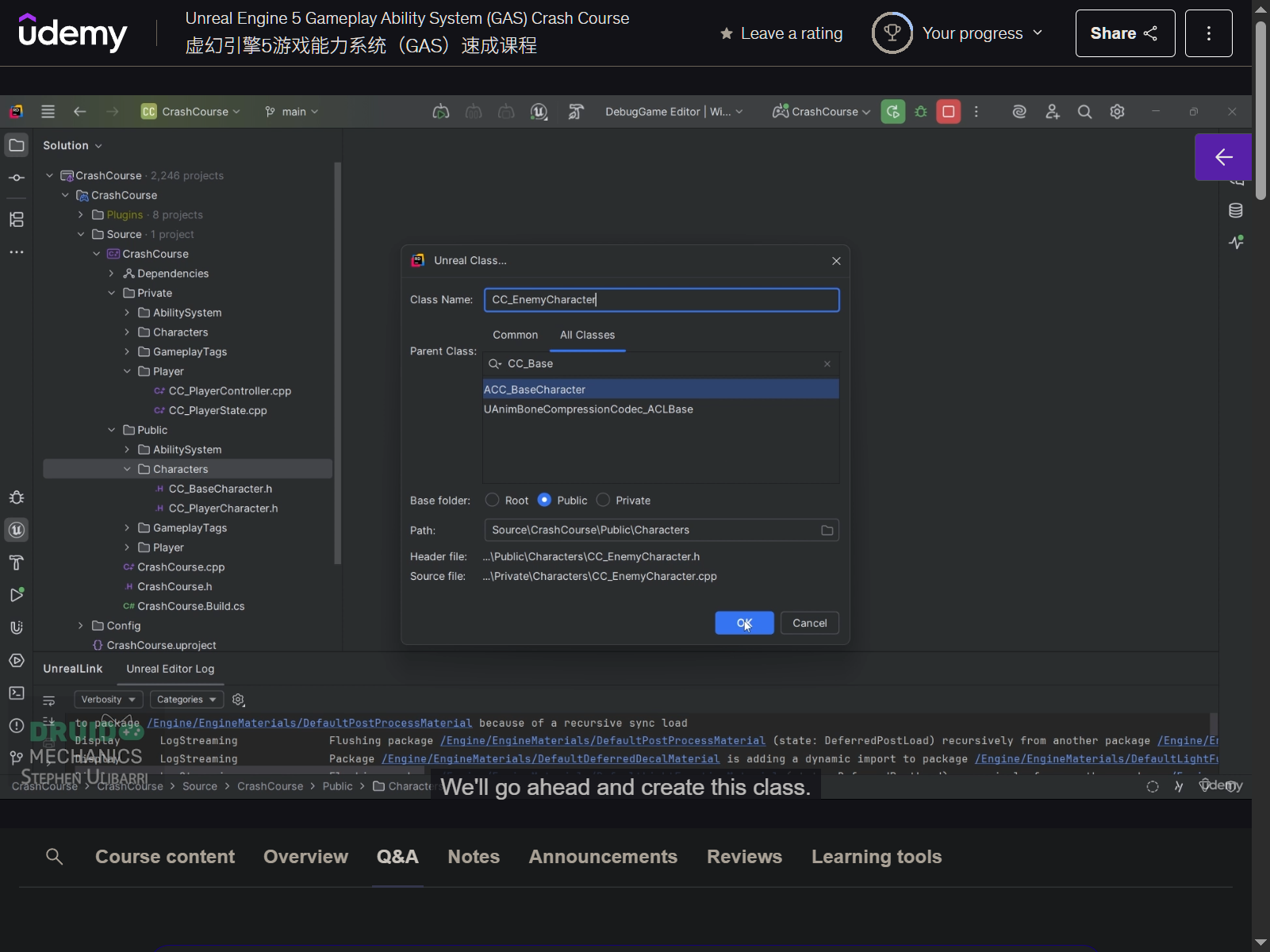
Task: Select CC_PlayerController.cpp in solution tree
Action: click(230, 391)
